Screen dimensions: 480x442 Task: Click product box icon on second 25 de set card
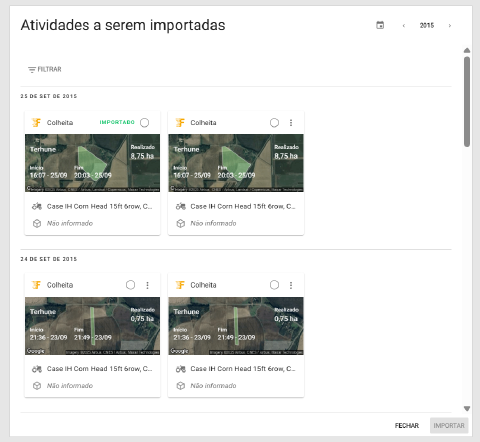[181, 223]
